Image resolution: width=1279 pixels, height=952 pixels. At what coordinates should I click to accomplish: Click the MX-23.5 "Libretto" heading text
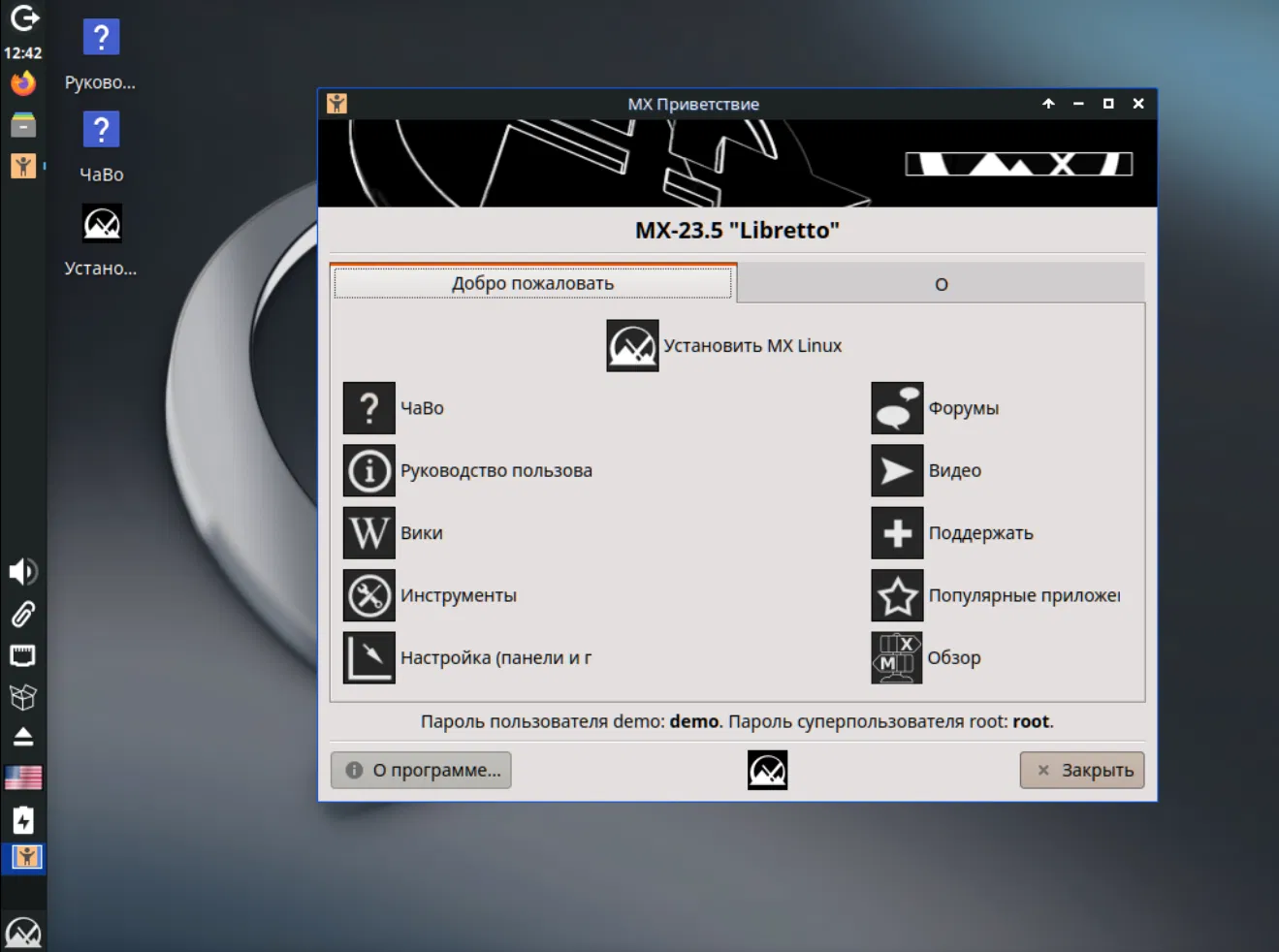click(737, 231)
